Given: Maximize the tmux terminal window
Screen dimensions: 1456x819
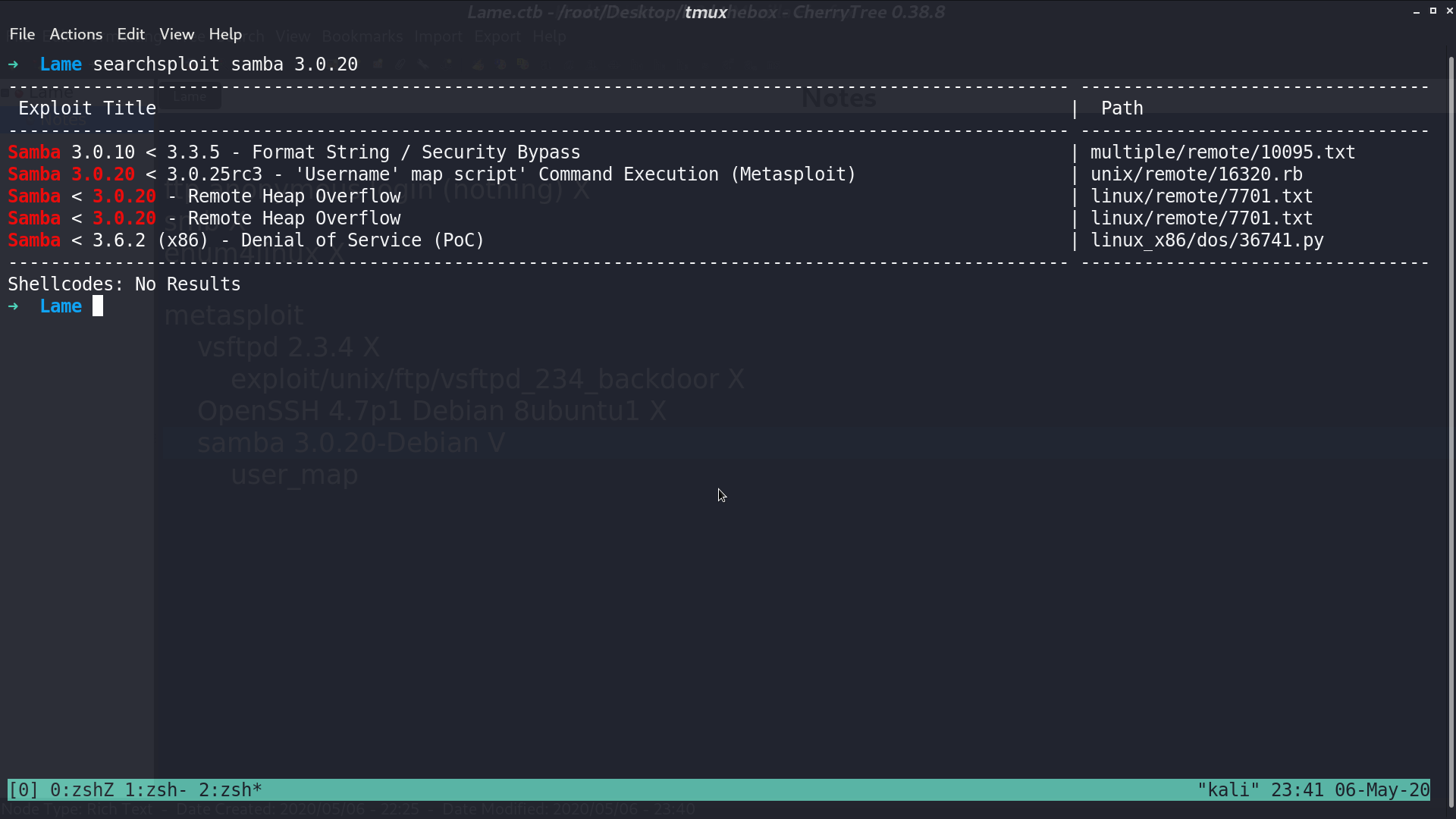Looking at the screenshot, I should 1433,11.
